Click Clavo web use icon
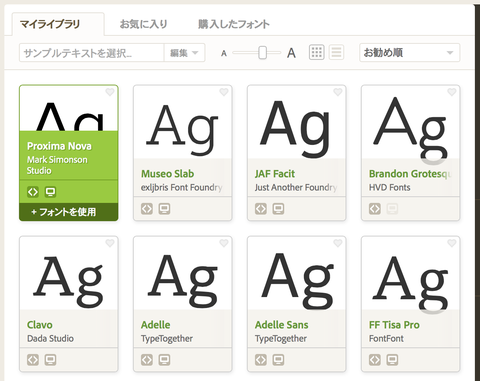Viewport: 480px width, 381px height. (33, 360)
